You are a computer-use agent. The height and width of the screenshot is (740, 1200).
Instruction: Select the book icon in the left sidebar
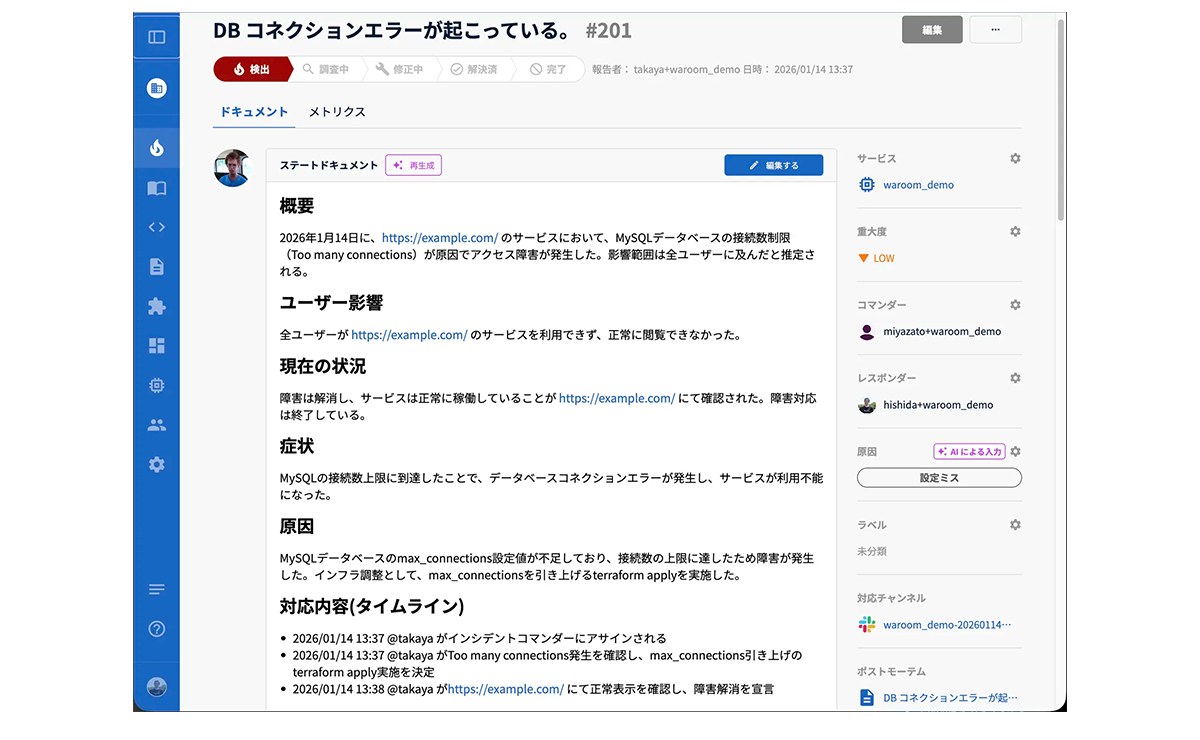157,187
